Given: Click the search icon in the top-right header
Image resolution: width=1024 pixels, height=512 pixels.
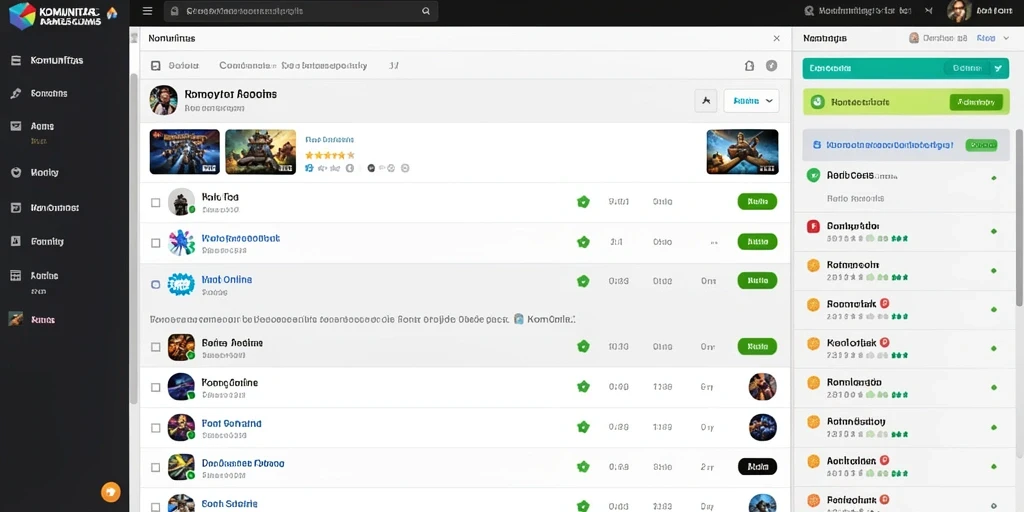Looking at the screenshot, I should tap(809, 11).
